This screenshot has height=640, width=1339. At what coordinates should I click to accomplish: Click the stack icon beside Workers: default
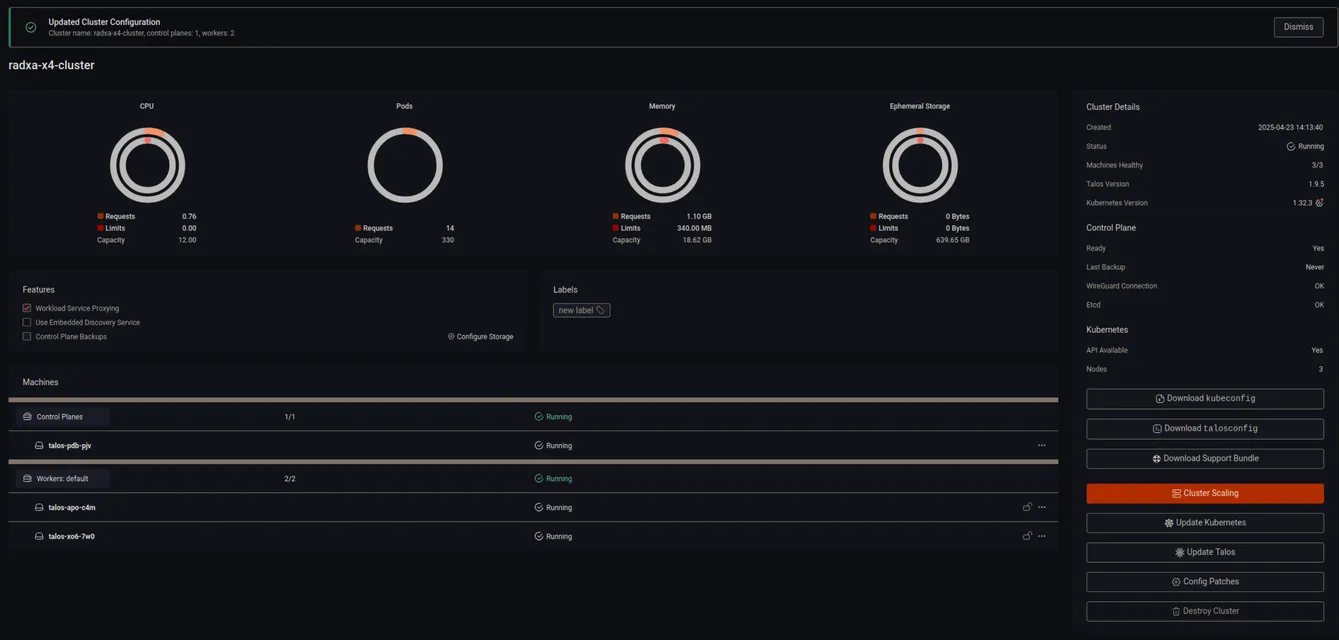pyautogui.click(x=27, y=479)
